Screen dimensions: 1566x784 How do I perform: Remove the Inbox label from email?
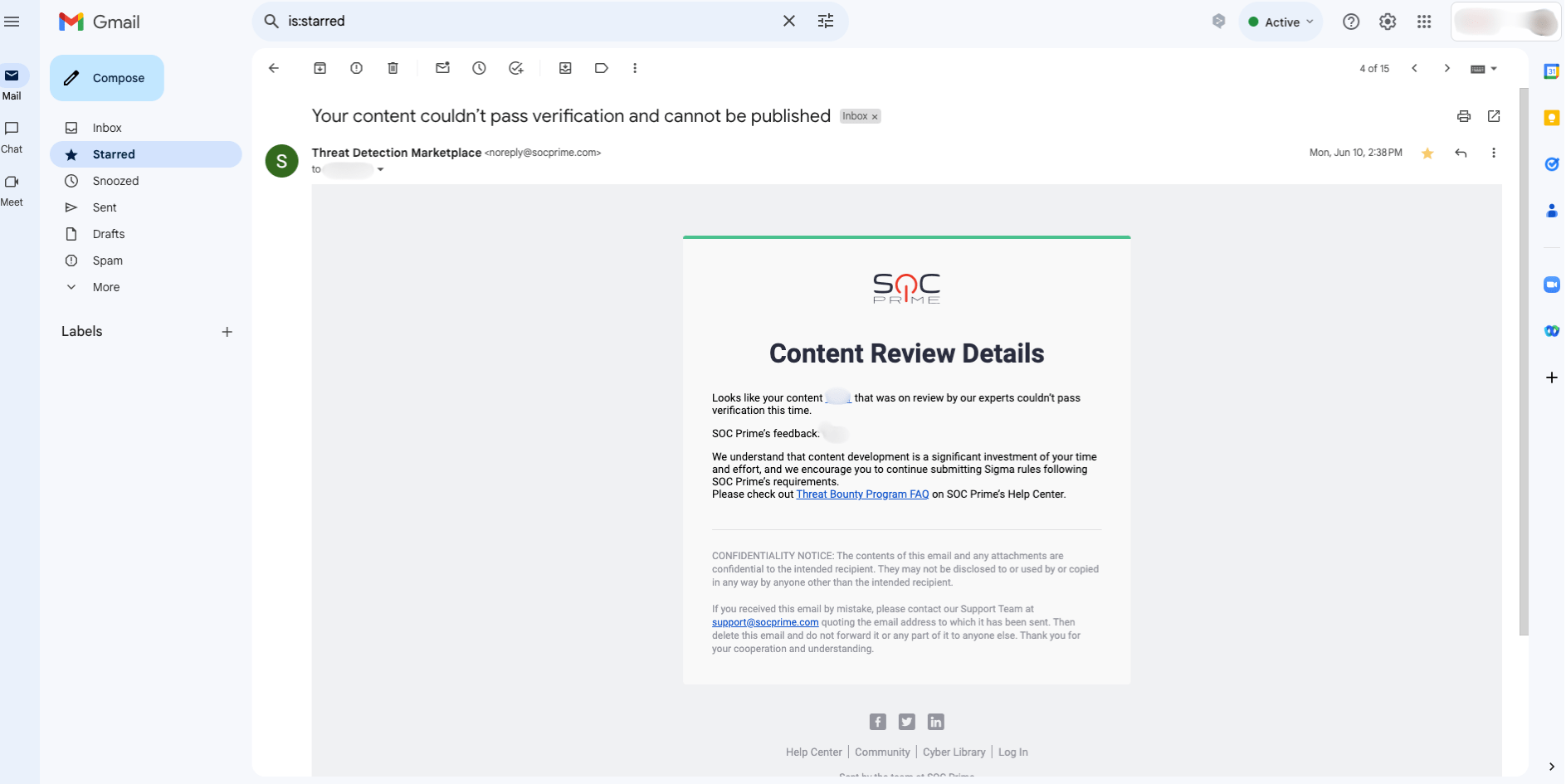875,117
